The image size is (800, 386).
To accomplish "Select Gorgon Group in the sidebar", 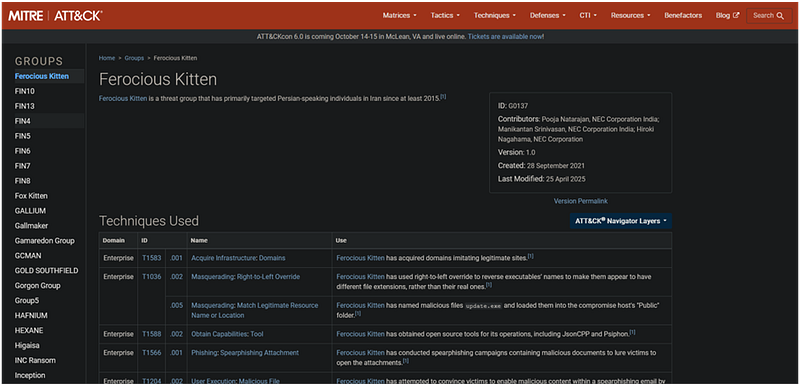I will coord(37,286).
